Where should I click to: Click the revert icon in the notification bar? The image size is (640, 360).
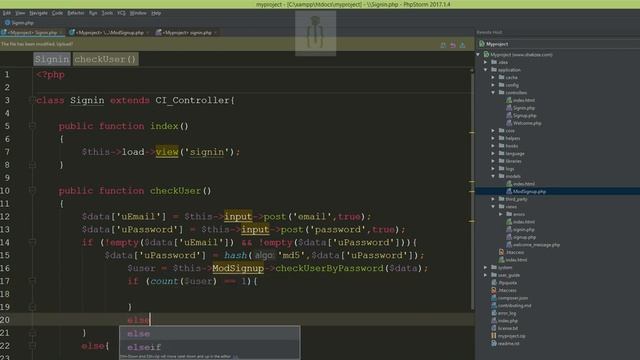tap(453, 45)
